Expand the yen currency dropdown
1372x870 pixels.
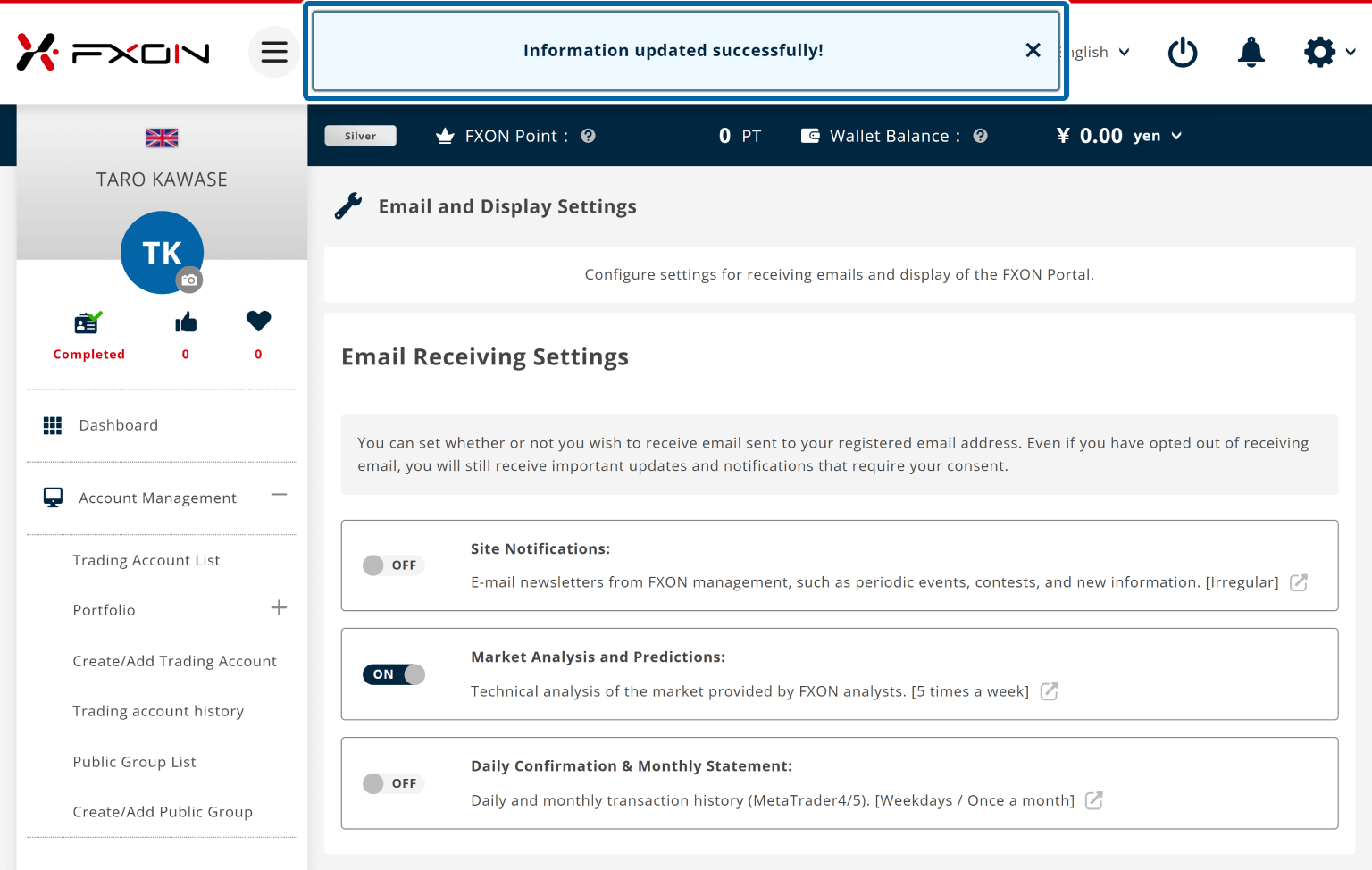1159,136
